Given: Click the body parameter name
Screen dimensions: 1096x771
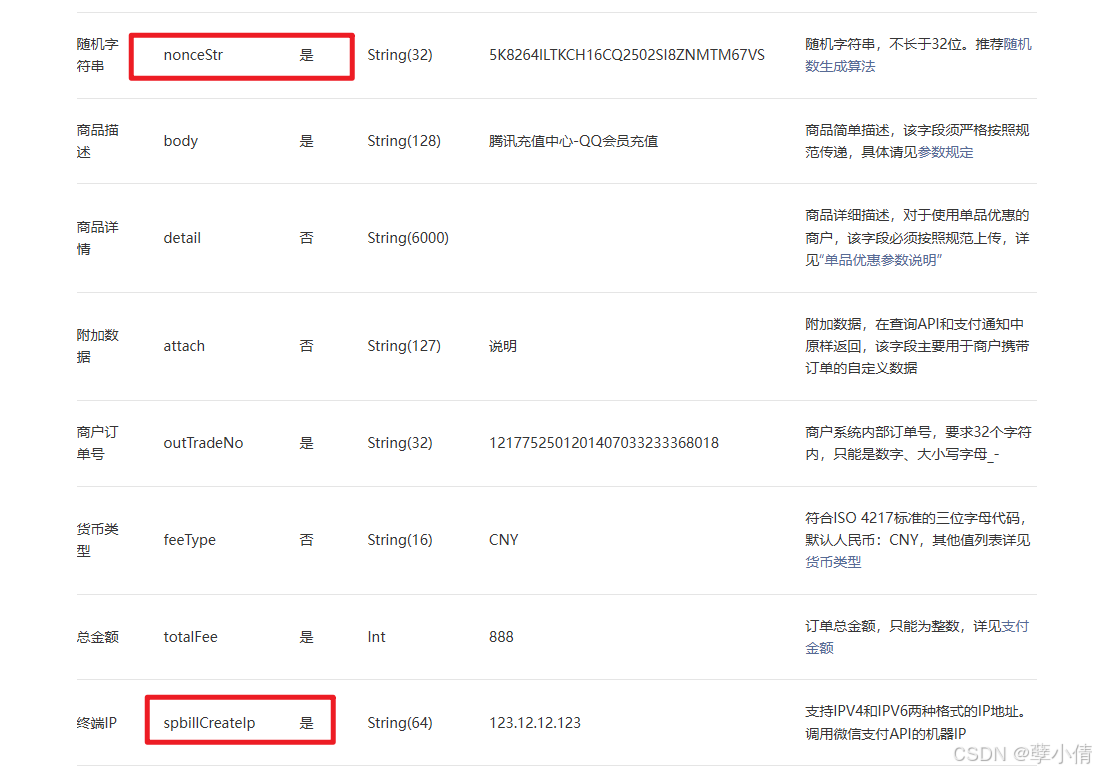Looking at the screenshot, I should (180, 141).
